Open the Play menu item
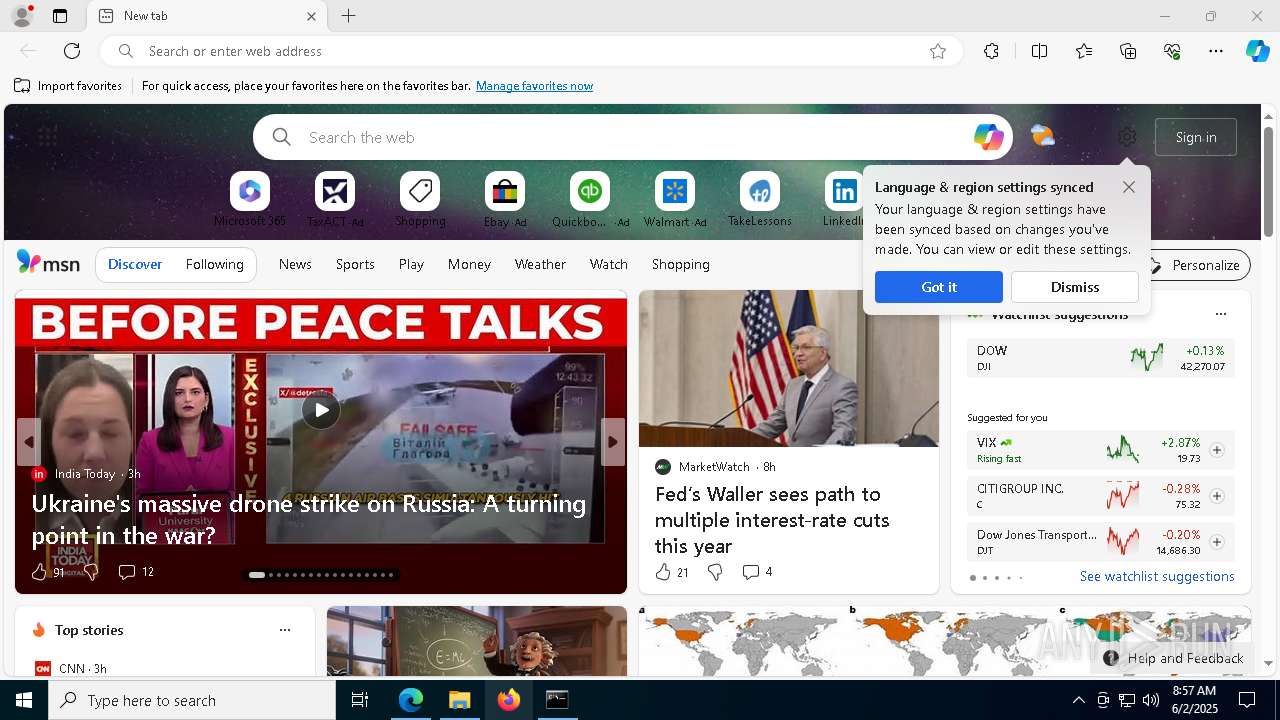 [x=411, y=264]
